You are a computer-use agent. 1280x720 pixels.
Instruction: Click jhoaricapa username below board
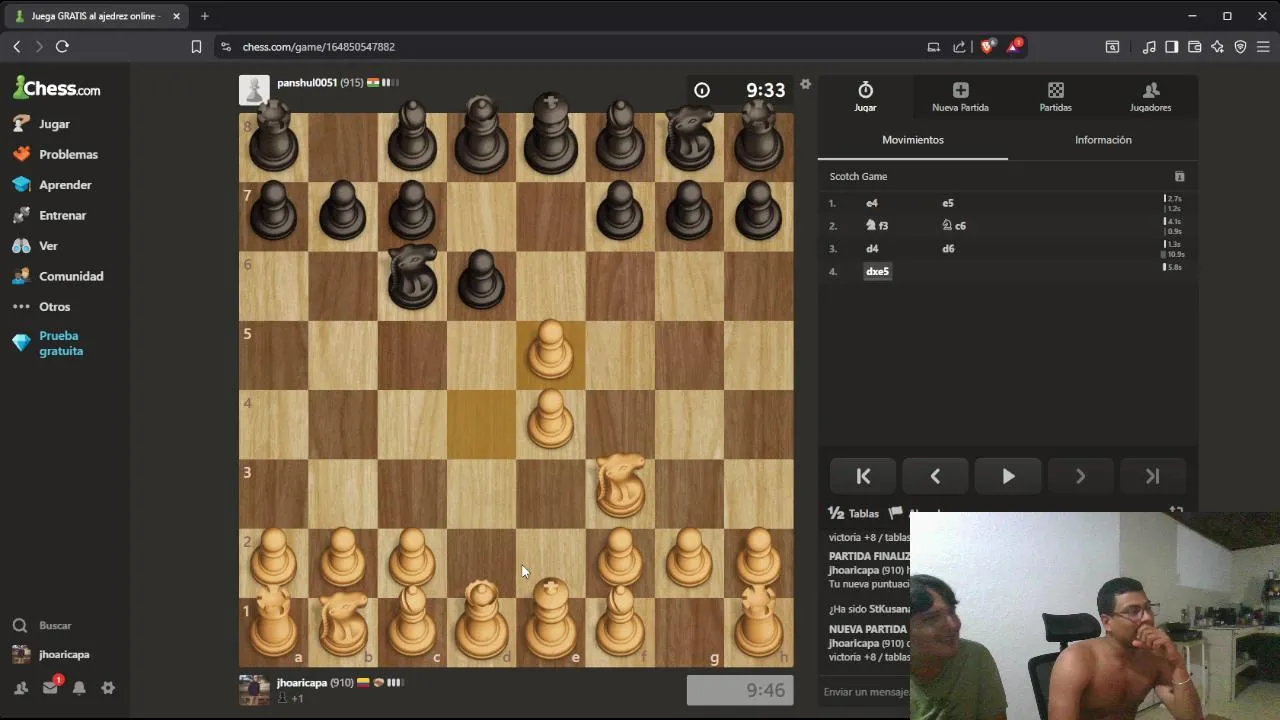pos(302,683)
